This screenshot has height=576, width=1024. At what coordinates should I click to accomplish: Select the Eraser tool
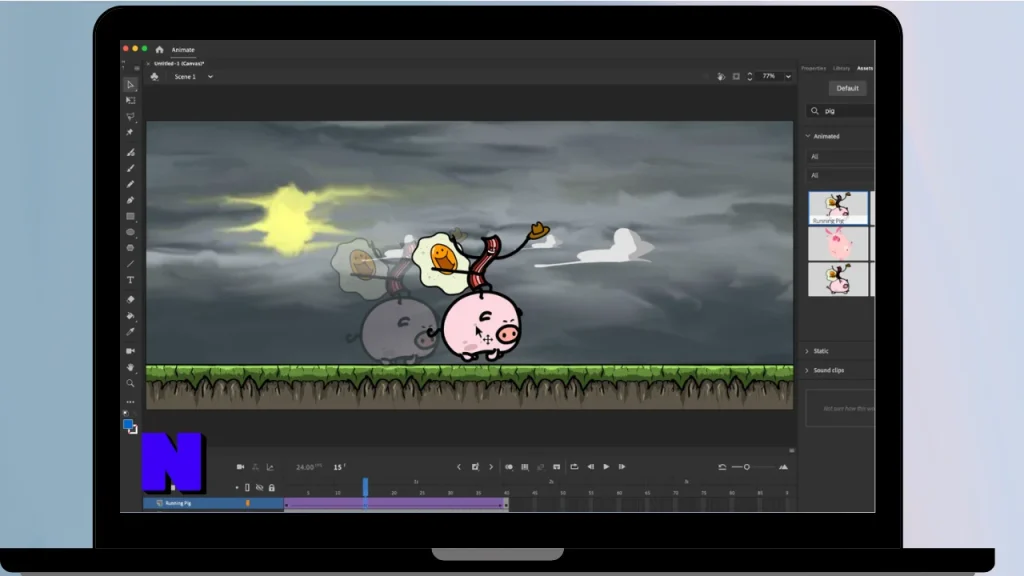pos(131,300)
